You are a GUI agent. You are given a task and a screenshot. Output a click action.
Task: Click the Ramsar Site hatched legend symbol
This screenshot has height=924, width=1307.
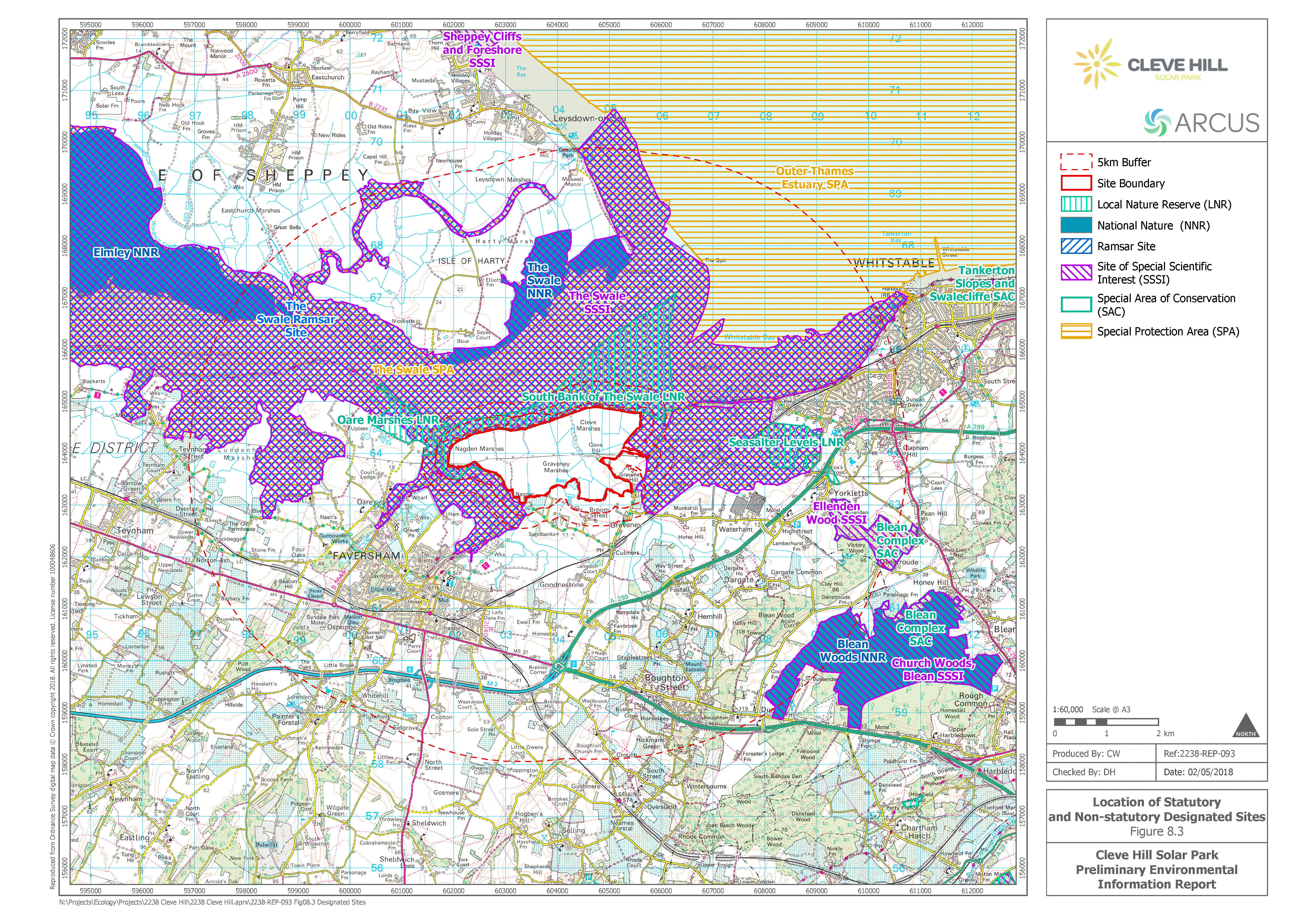coord(1076,246)
